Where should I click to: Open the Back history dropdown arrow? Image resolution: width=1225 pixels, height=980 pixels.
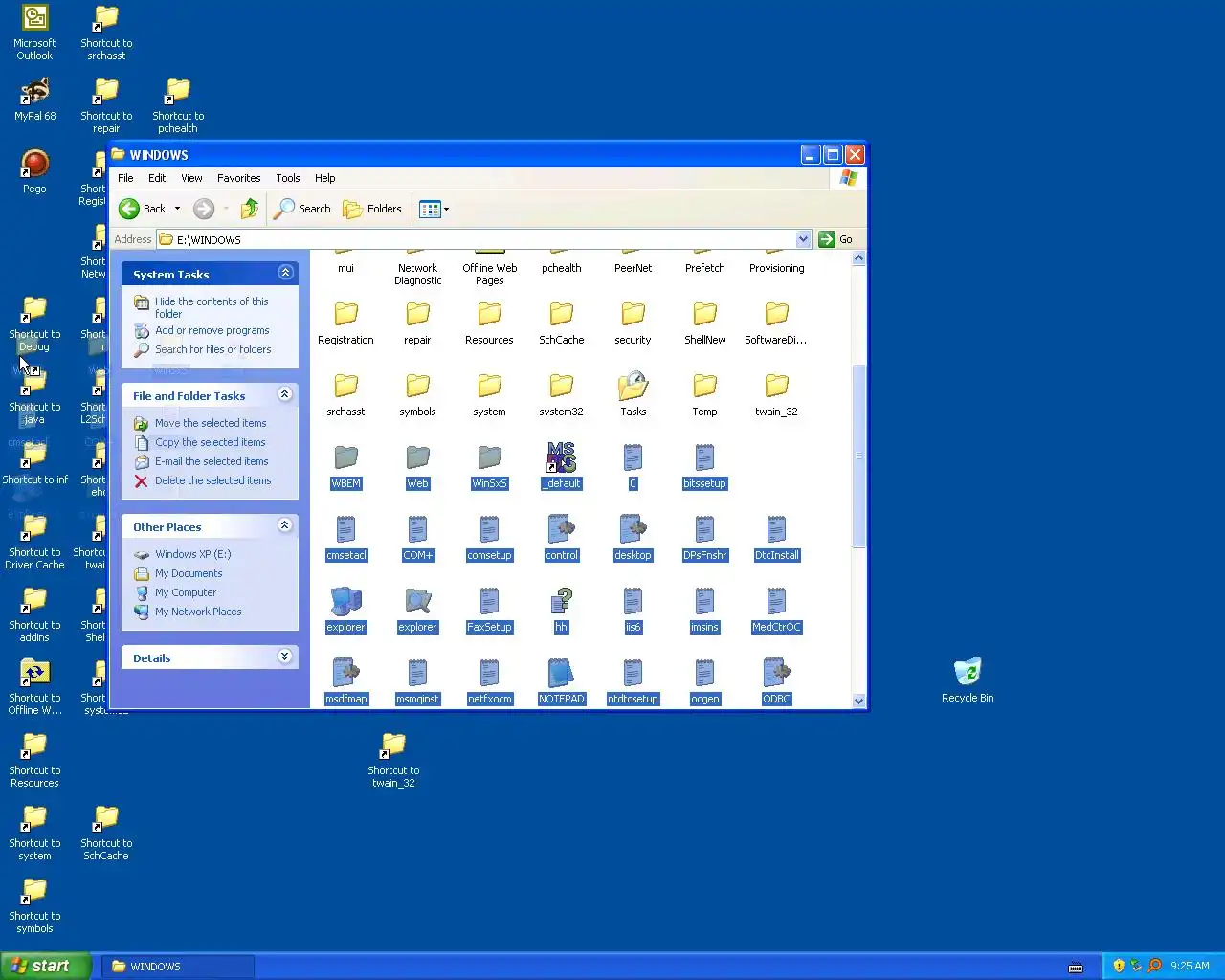click(177, 209)
